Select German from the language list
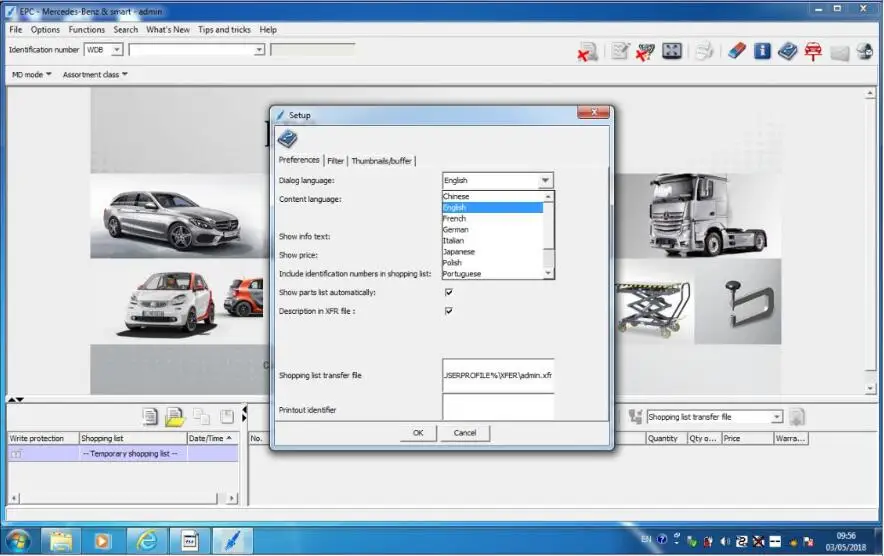 [456, 230]
